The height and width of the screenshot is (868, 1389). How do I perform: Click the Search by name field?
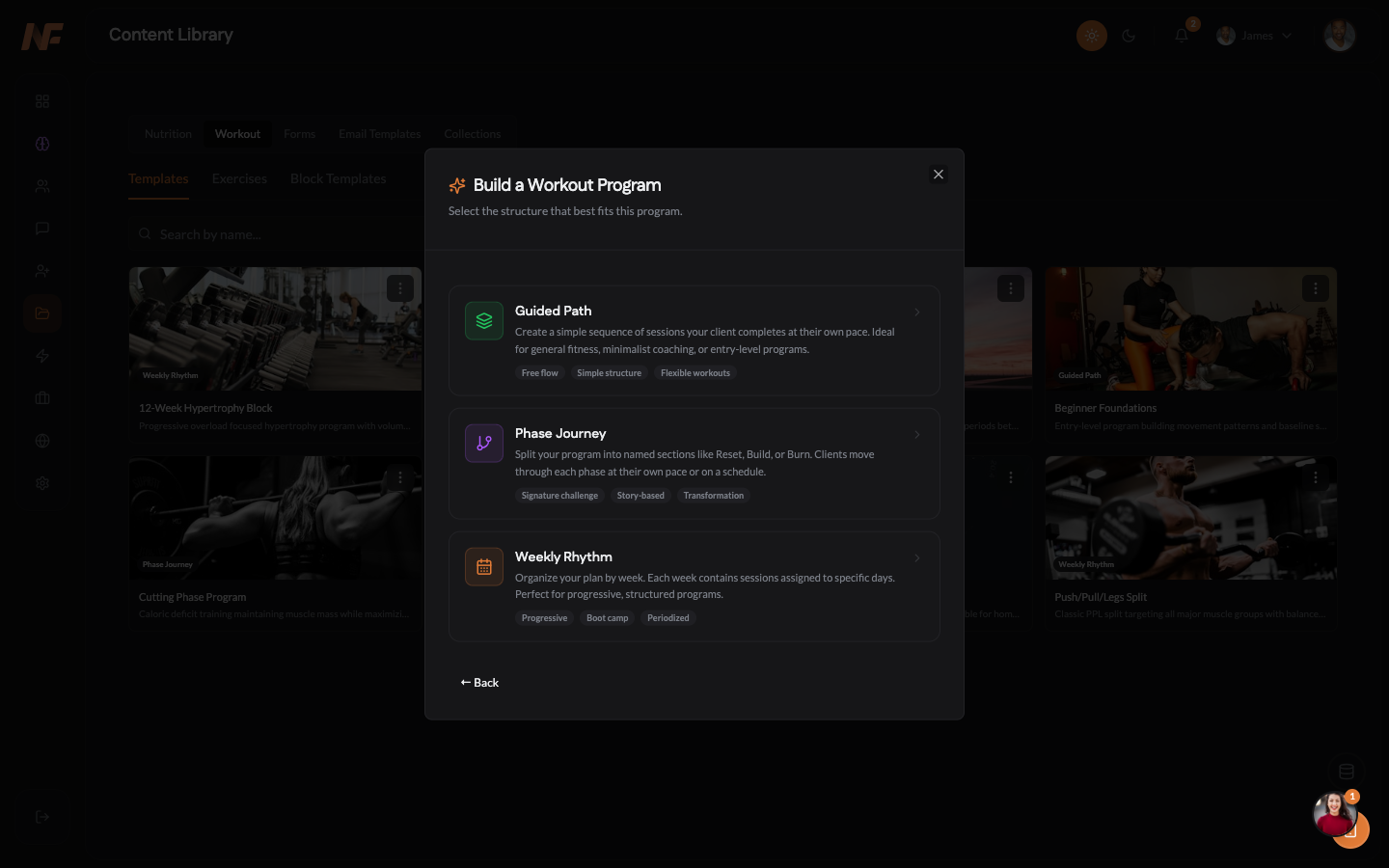tap(274, 234)
